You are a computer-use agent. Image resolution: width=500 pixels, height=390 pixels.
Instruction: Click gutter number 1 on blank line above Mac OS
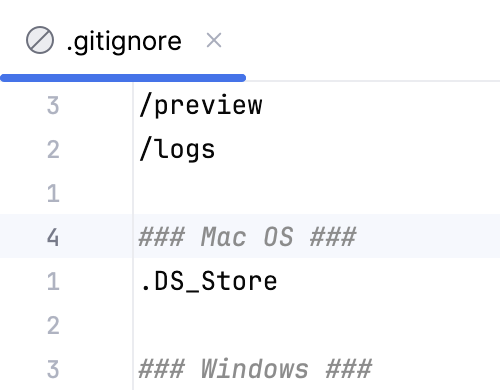tap(53, 193)
